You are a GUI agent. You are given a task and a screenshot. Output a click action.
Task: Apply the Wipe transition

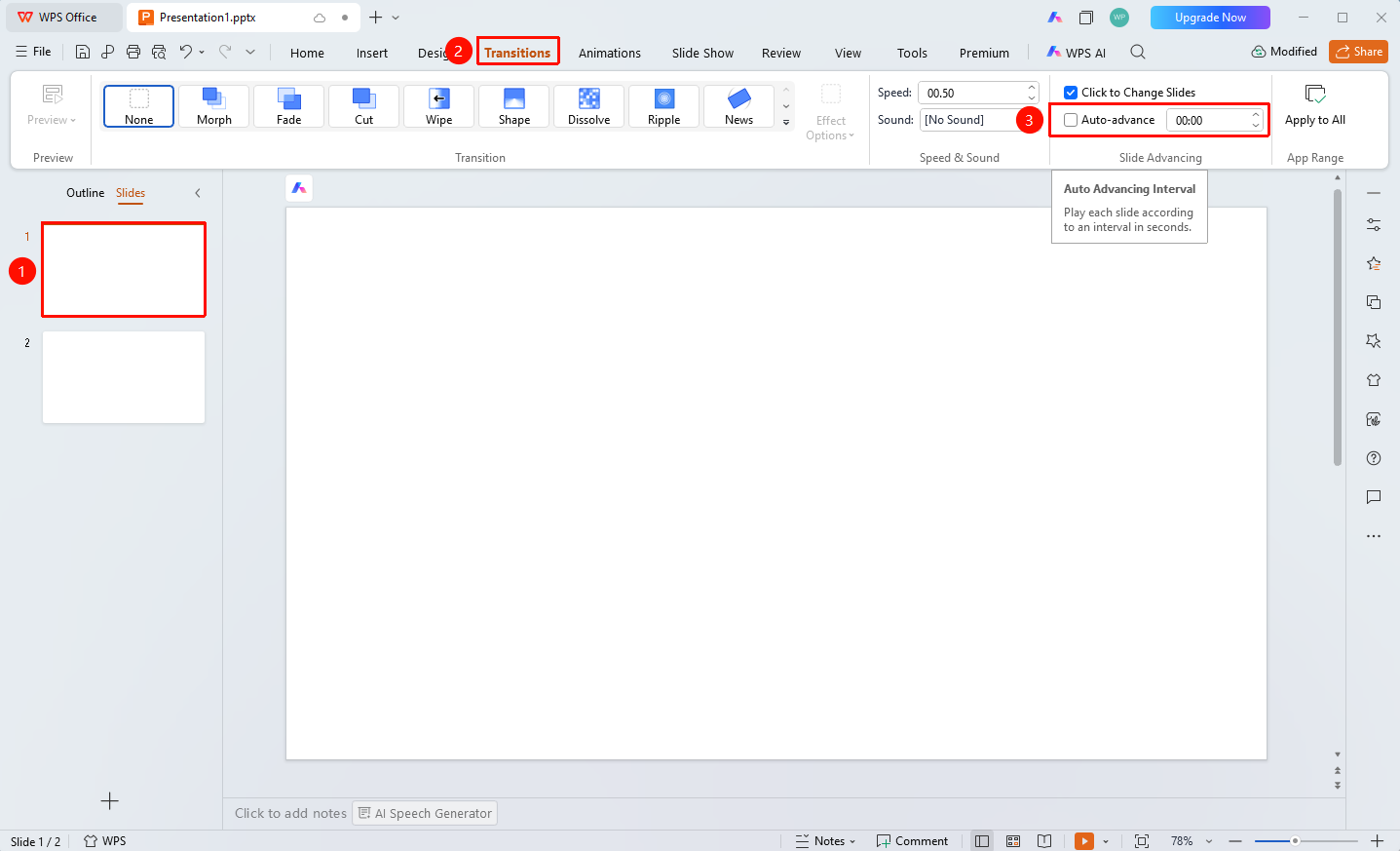click(439, 106)
